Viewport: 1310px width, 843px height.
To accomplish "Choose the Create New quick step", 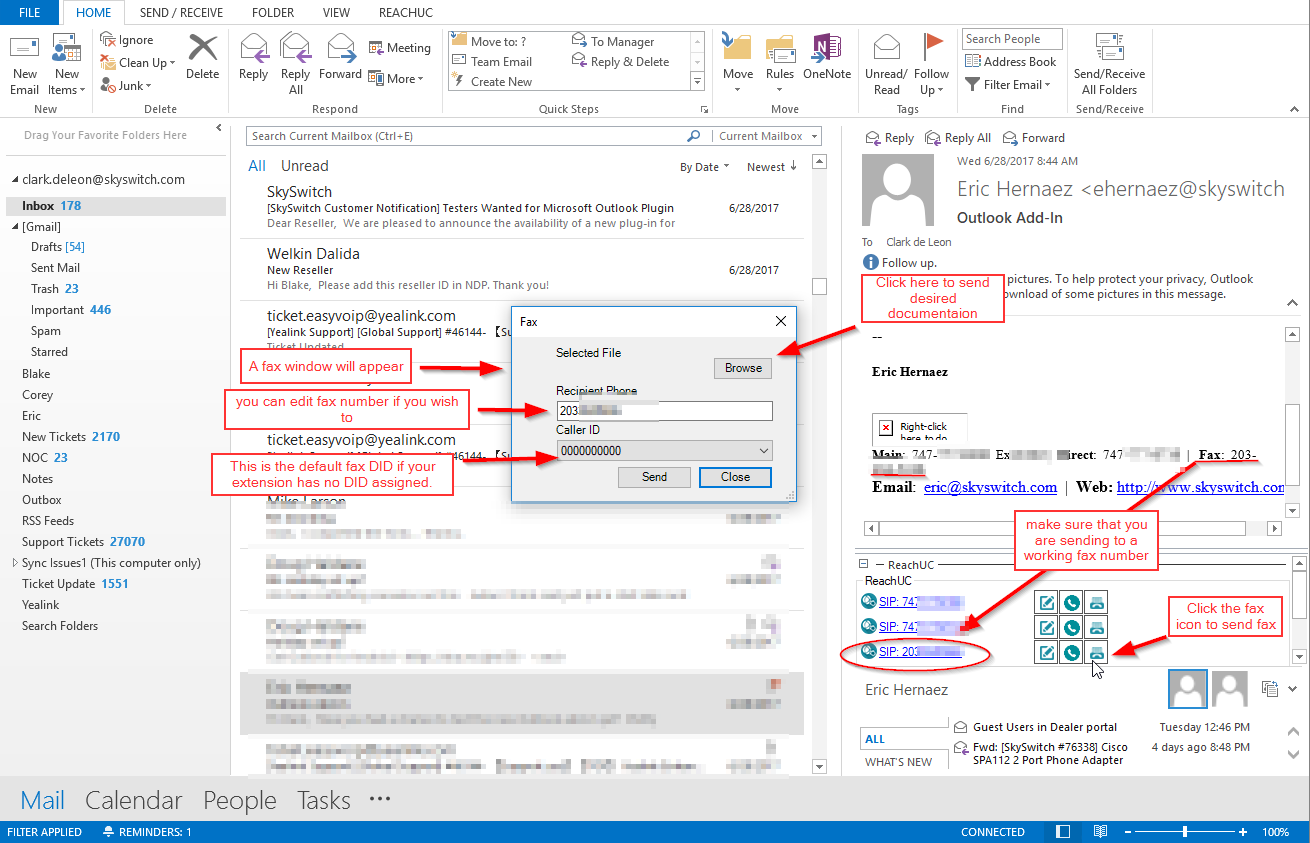I will (492, 82).
